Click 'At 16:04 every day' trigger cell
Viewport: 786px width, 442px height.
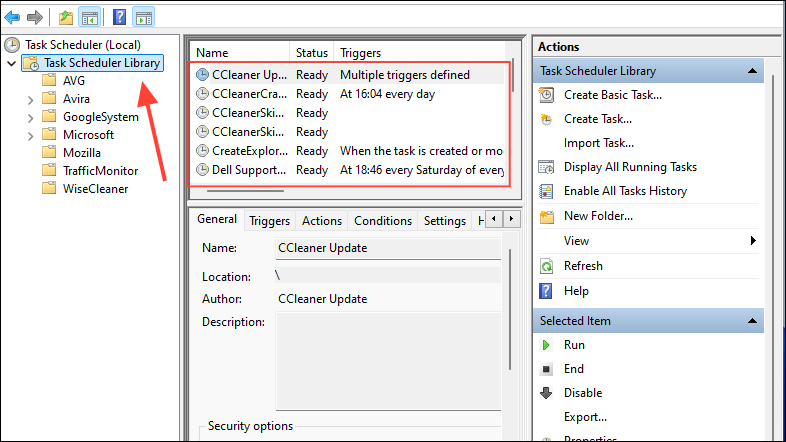click(387, 94)
